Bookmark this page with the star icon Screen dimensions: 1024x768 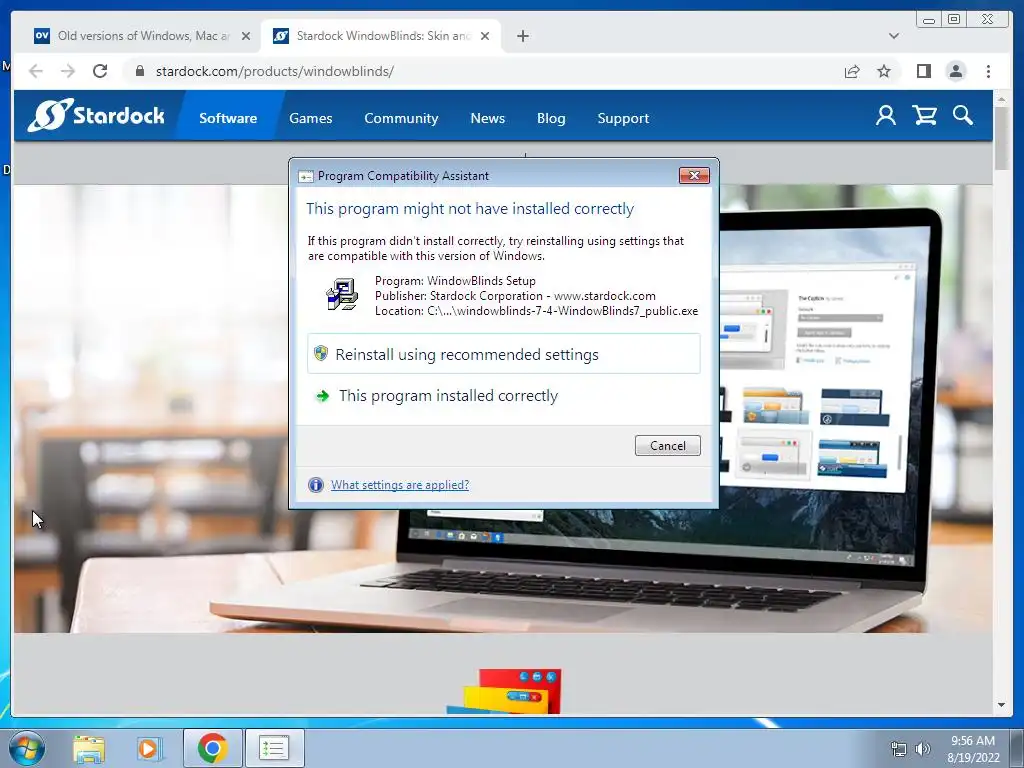884,71
